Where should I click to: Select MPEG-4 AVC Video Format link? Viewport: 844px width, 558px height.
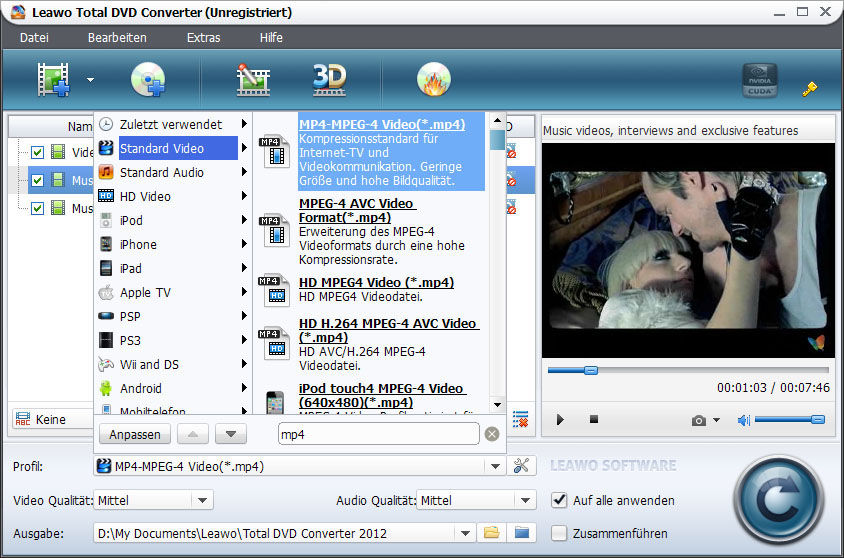coord(357,210)
